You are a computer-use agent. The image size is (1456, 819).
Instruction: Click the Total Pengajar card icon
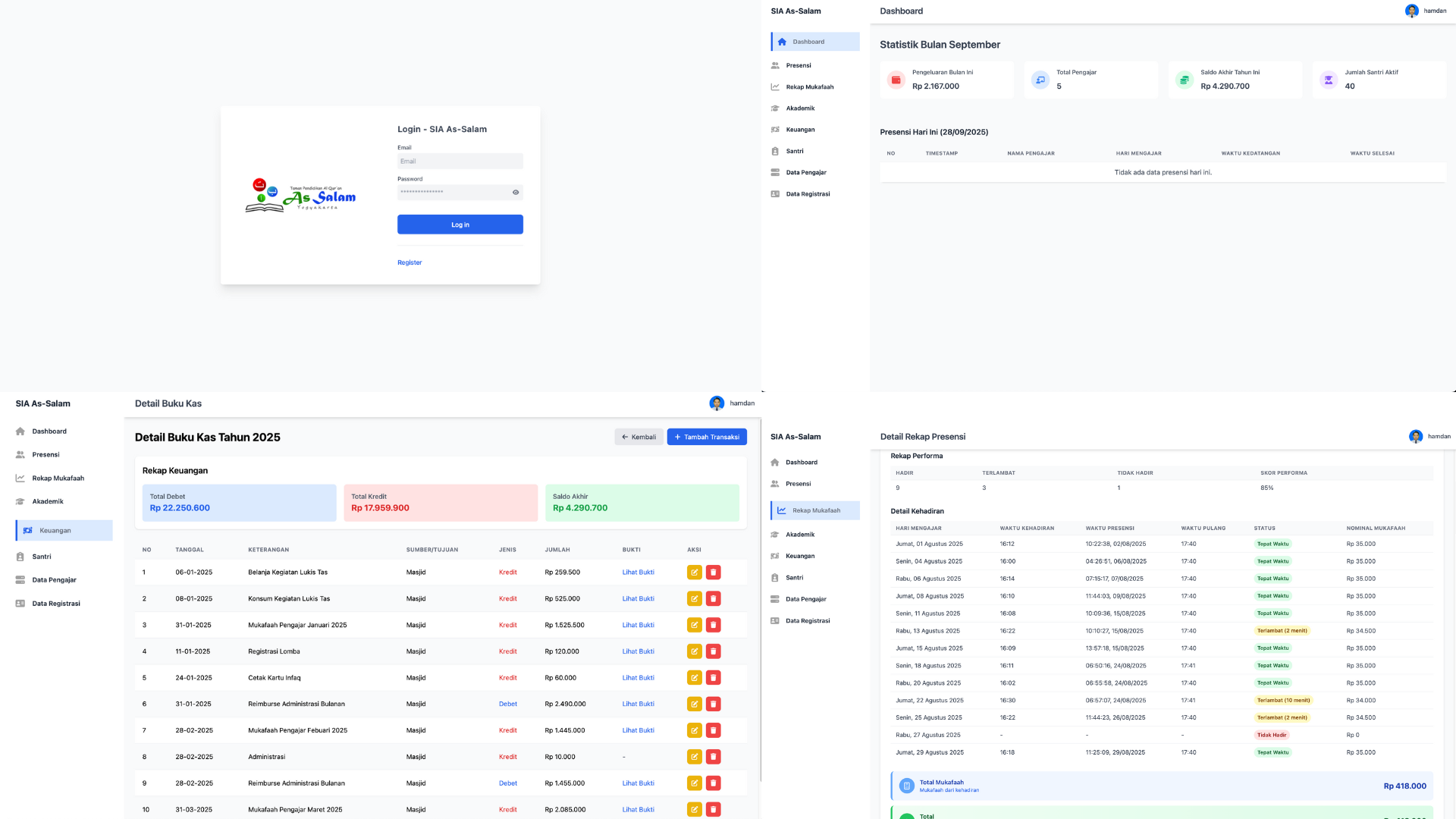click(1040, 80)
